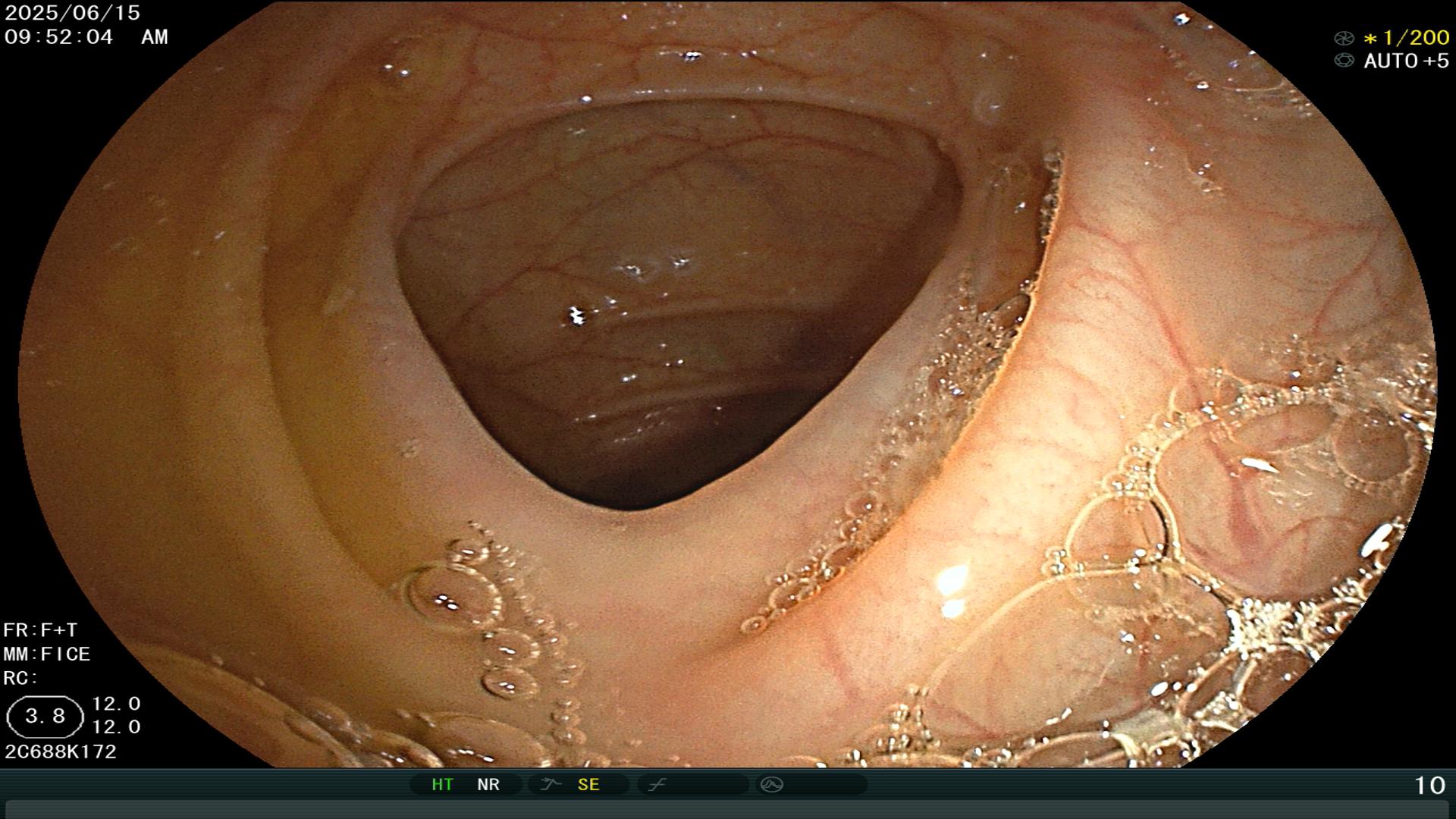Click the MM:FICE mode label

point(47,654)
